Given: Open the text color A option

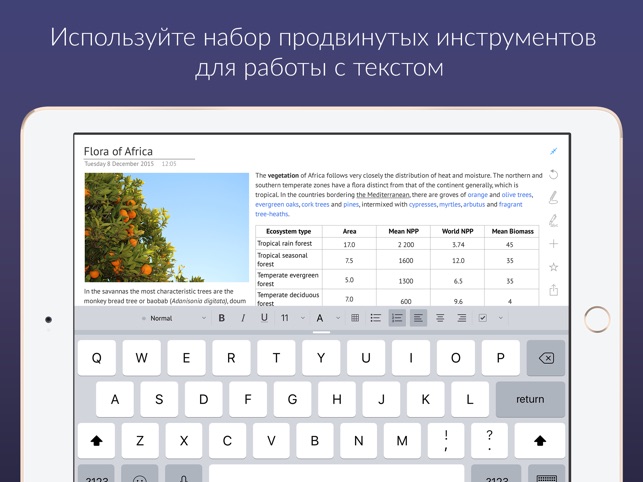Looking at the screenshot, I should coord(320,318).
